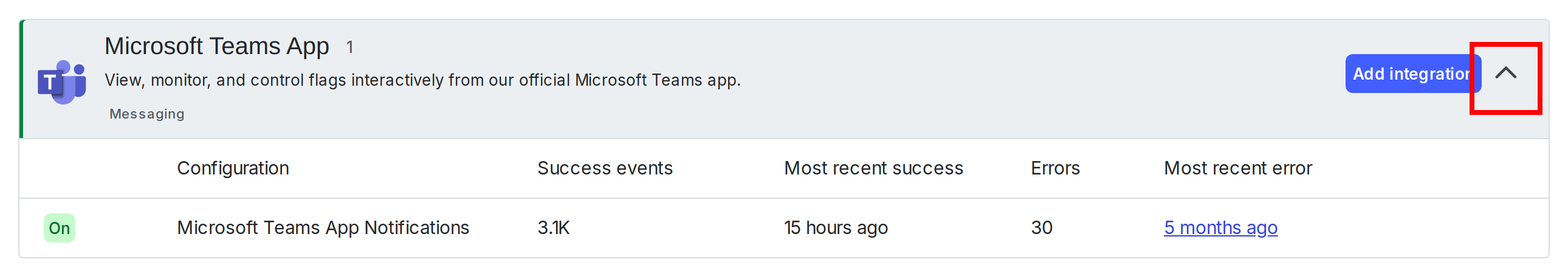Image resolution: width=1568 pixels, height=276 pixels.
Task: Click the Add integration button
Action: point(1410,74)
